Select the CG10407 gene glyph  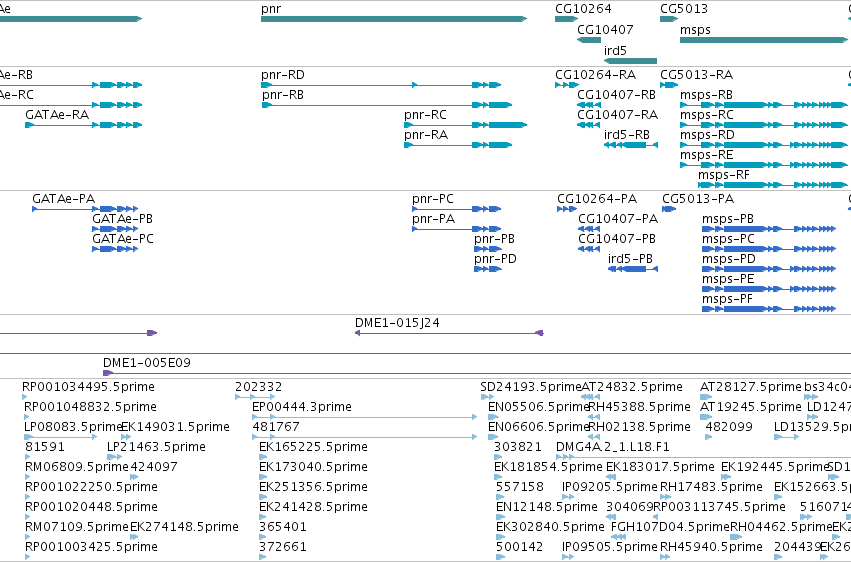[589, 40]
